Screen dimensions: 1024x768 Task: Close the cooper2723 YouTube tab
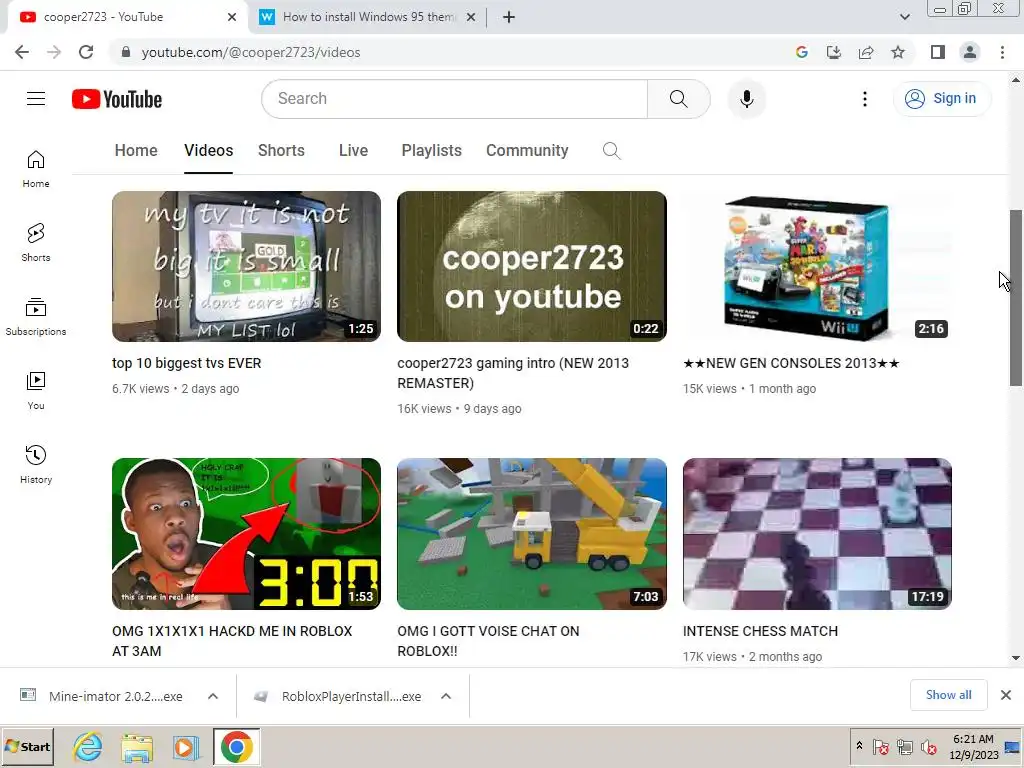click(x=232, y=17)
